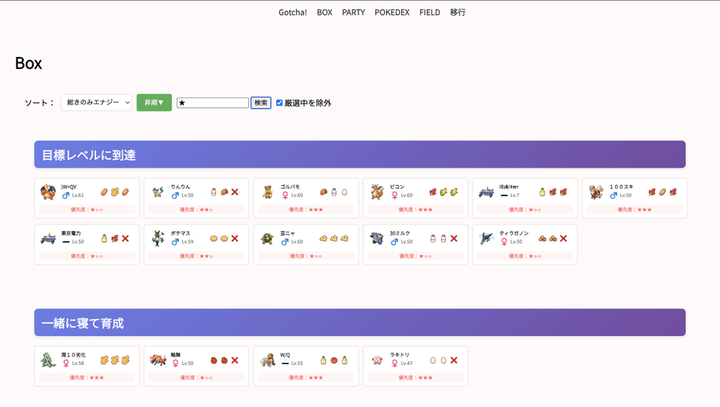
Task: Go to the POKEDEX page
Action: click(392, 12)
